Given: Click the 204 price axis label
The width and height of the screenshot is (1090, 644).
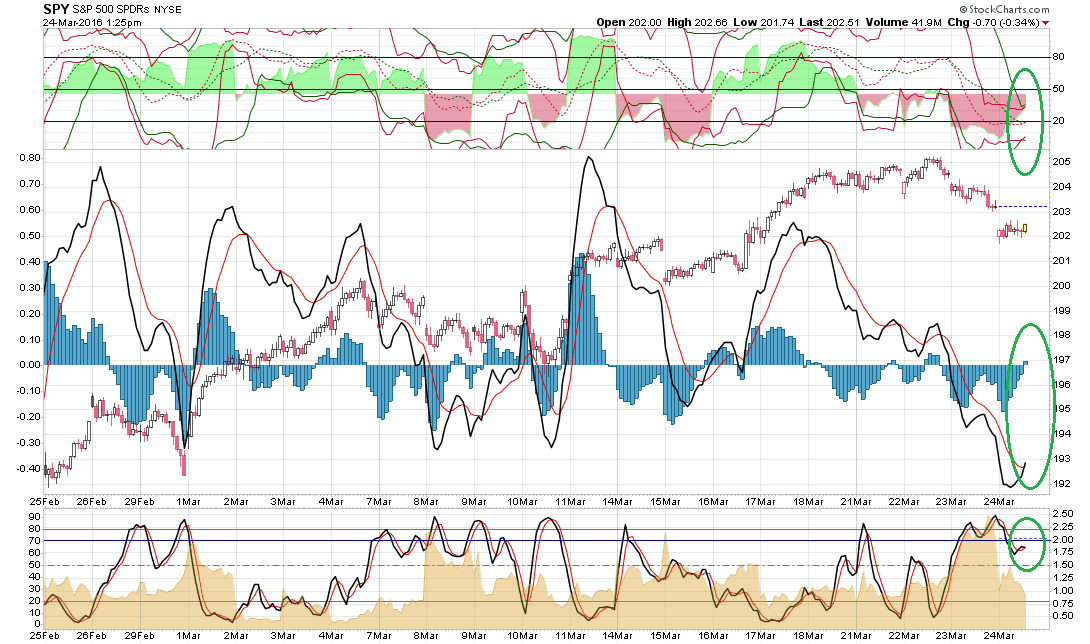Looking at the screenshot, I should click(1061, 186).
